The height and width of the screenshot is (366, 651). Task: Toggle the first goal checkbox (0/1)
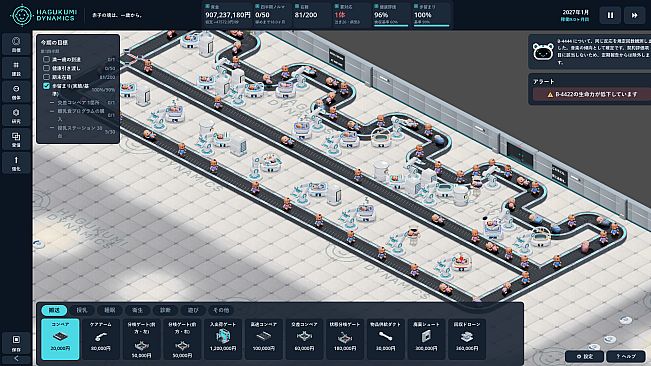tap(46, 59)
